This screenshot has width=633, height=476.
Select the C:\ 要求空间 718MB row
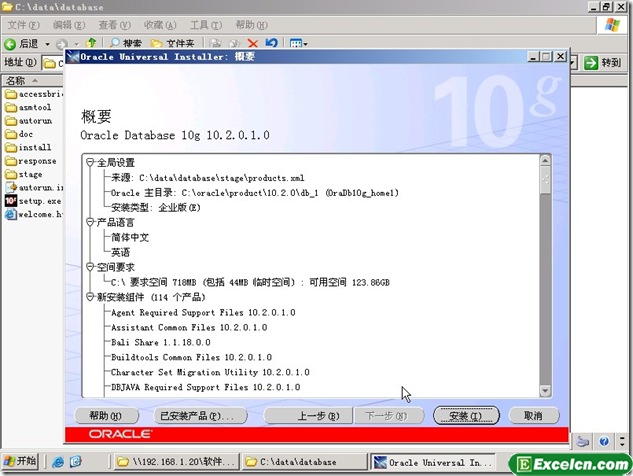point(250,282)
